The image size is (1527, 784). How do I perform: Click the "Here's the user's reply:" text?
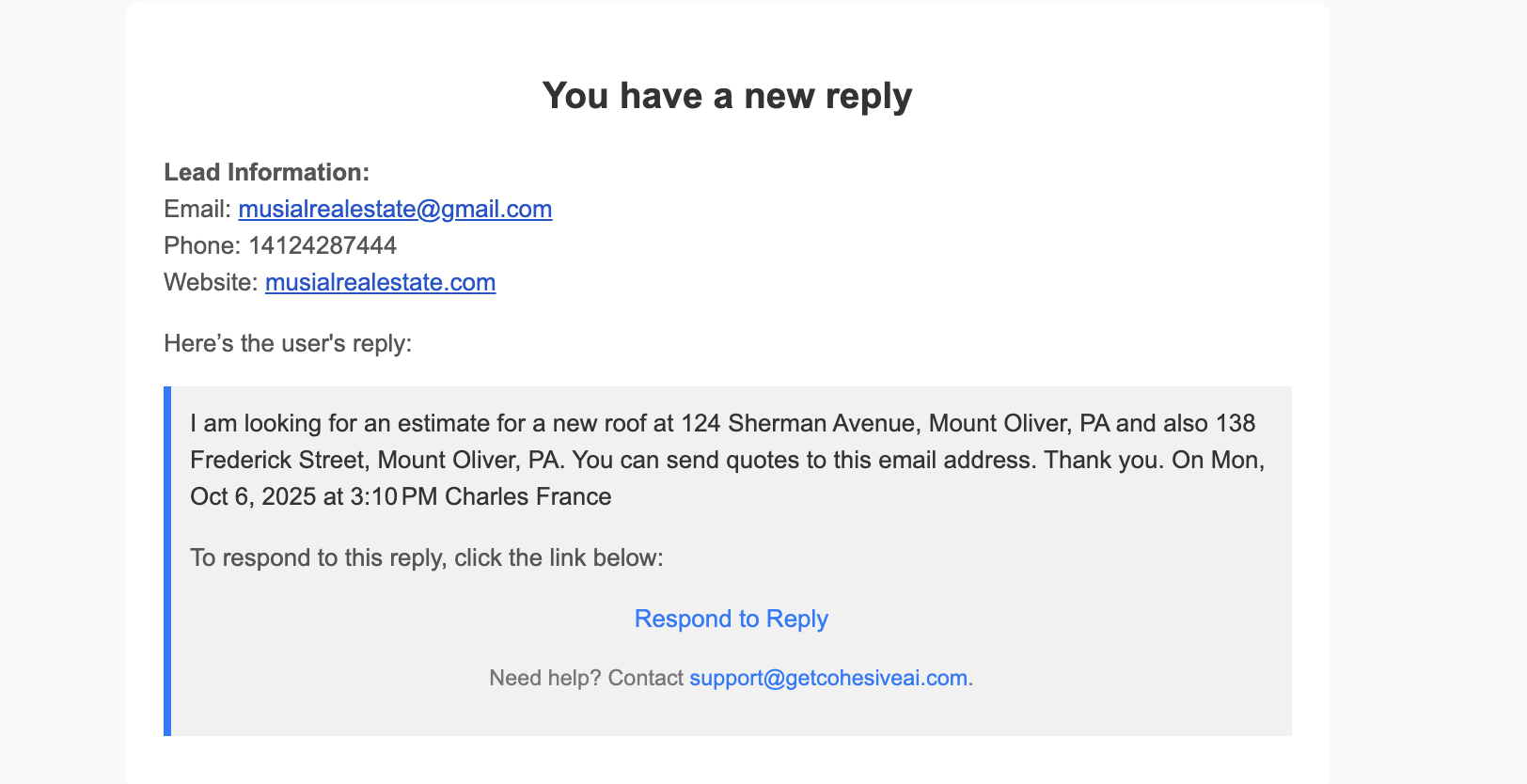click(288, 343)
